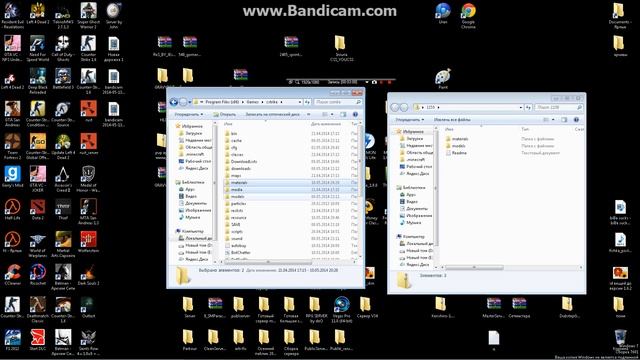Launch Vegas Pro desktop shortcut
This screenshot has height=360, width=640.
pyautogui.click(x=341, y=309)
